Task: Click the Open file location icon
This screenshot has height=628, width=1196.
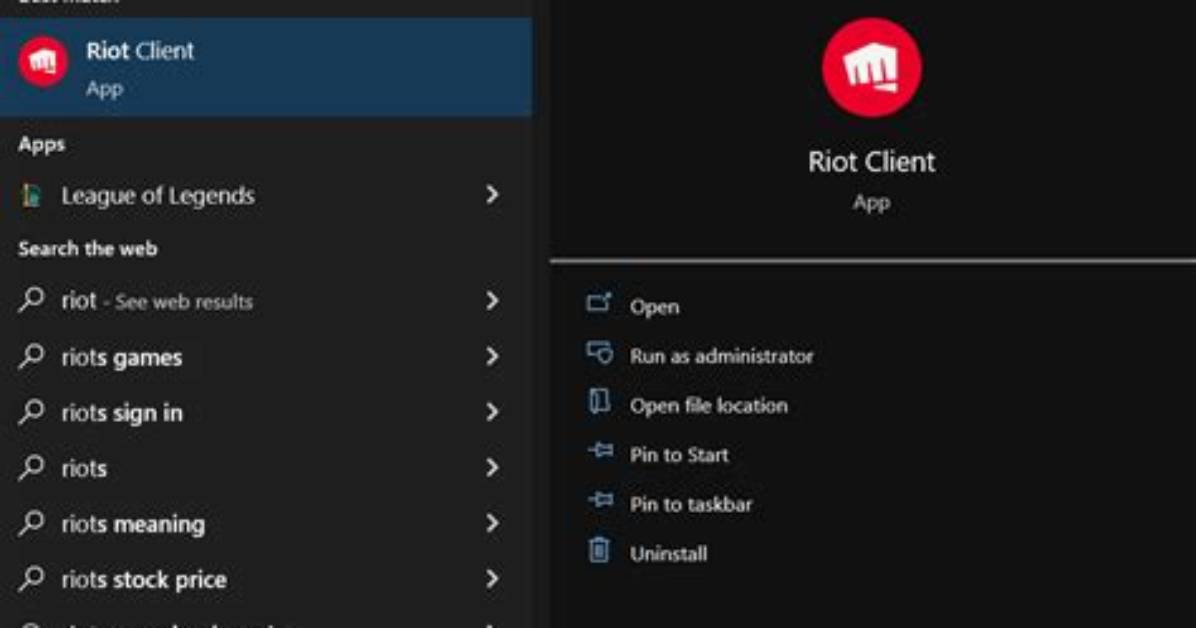Action: tap(600, 401)
